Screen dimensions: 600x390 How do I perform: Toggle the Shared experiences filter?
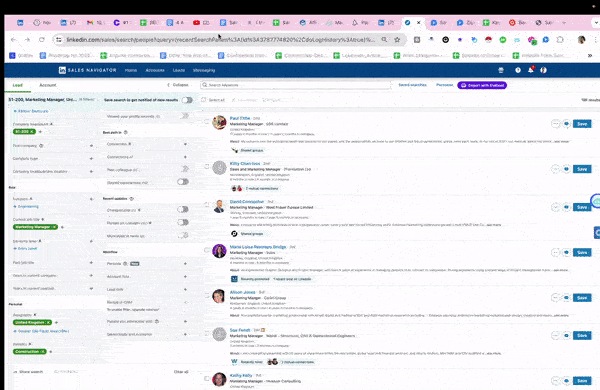click(183, 181)
